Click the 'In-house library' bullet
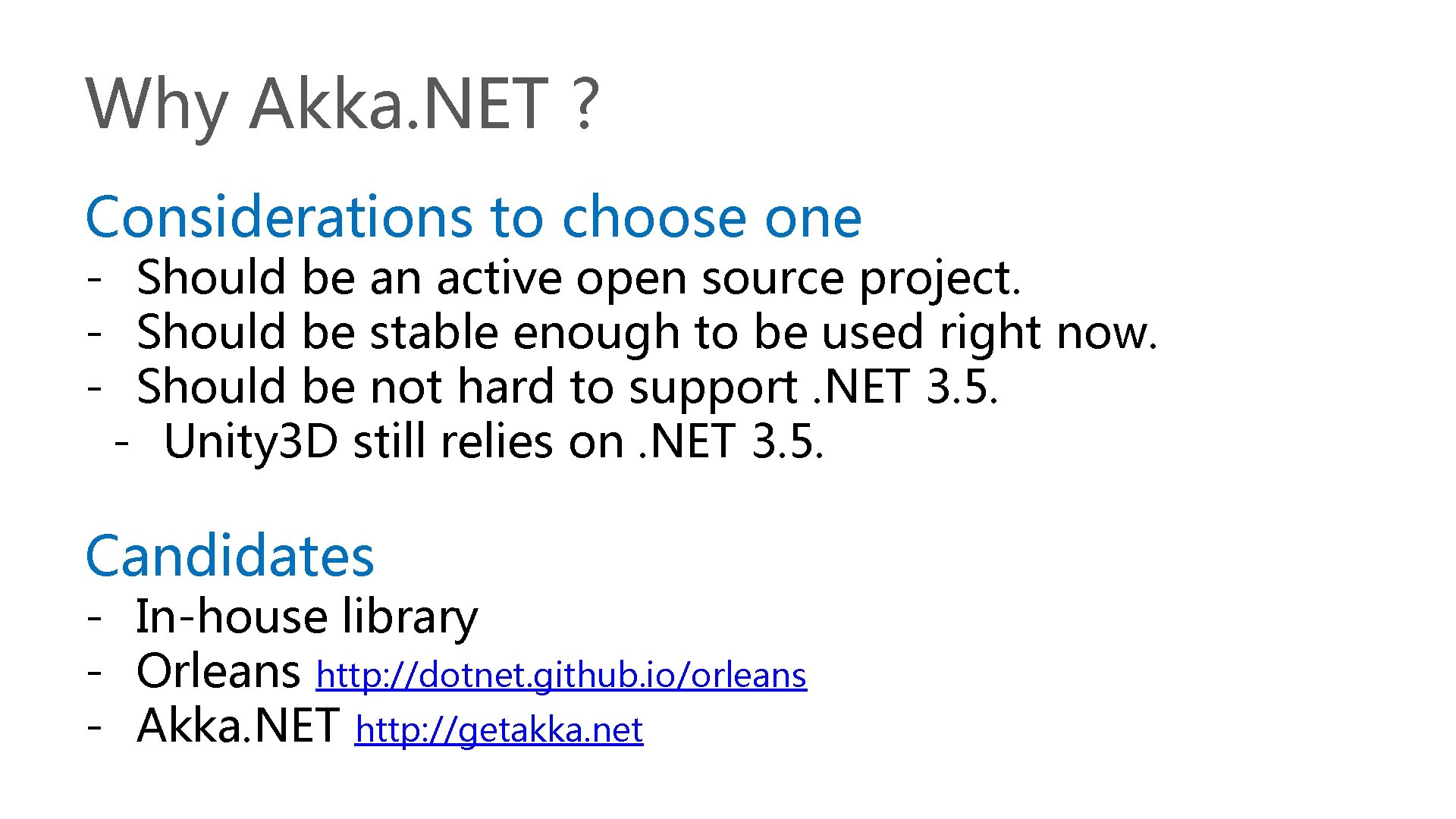Screen dimensions: 1456x819 click(307, 617)
